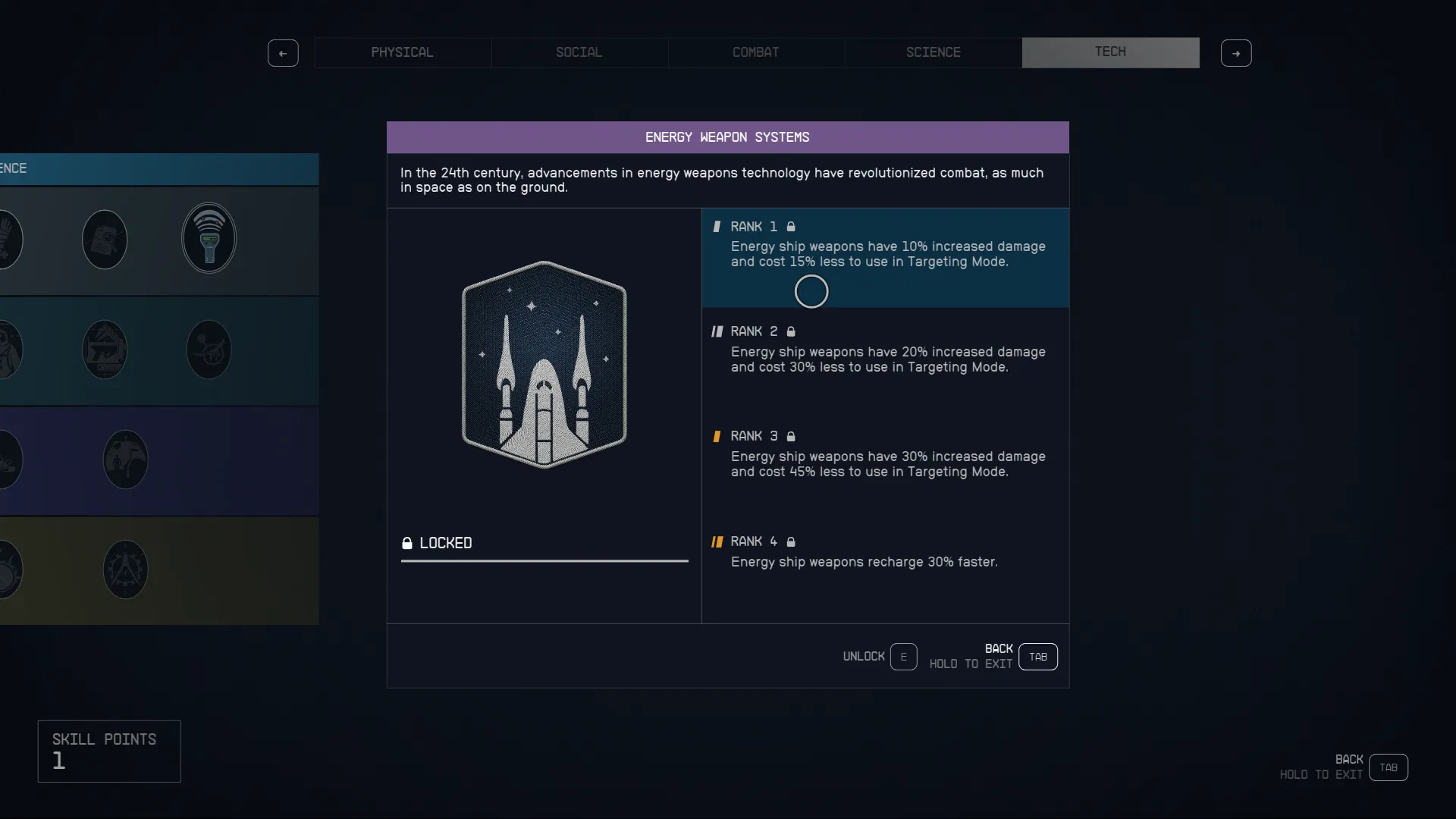Click the locked skill progress bar
1456x819 pixels.
[x=544, y=561]
